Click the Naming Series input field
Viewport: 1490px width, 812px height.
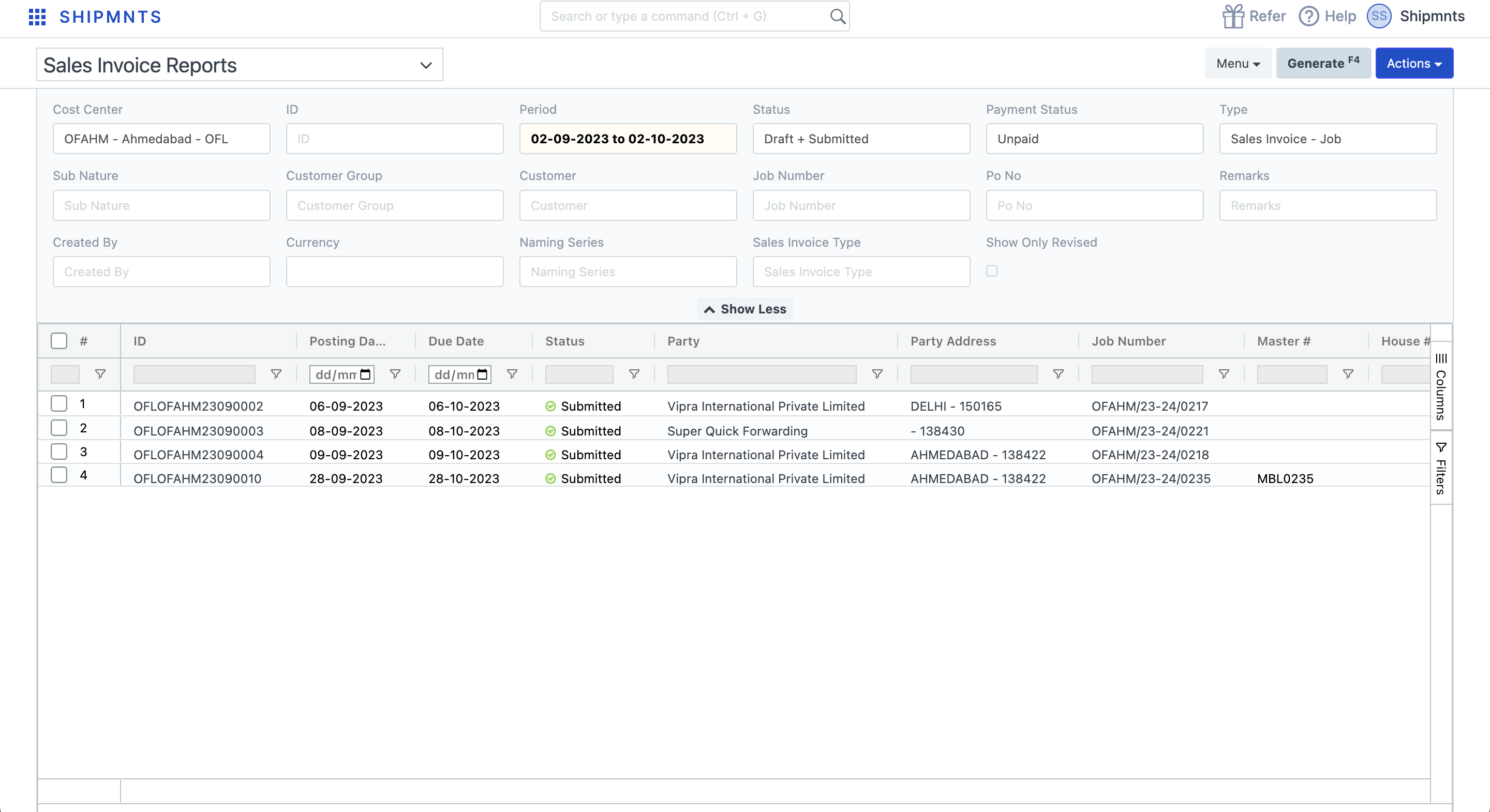click(x=628, y=271)
